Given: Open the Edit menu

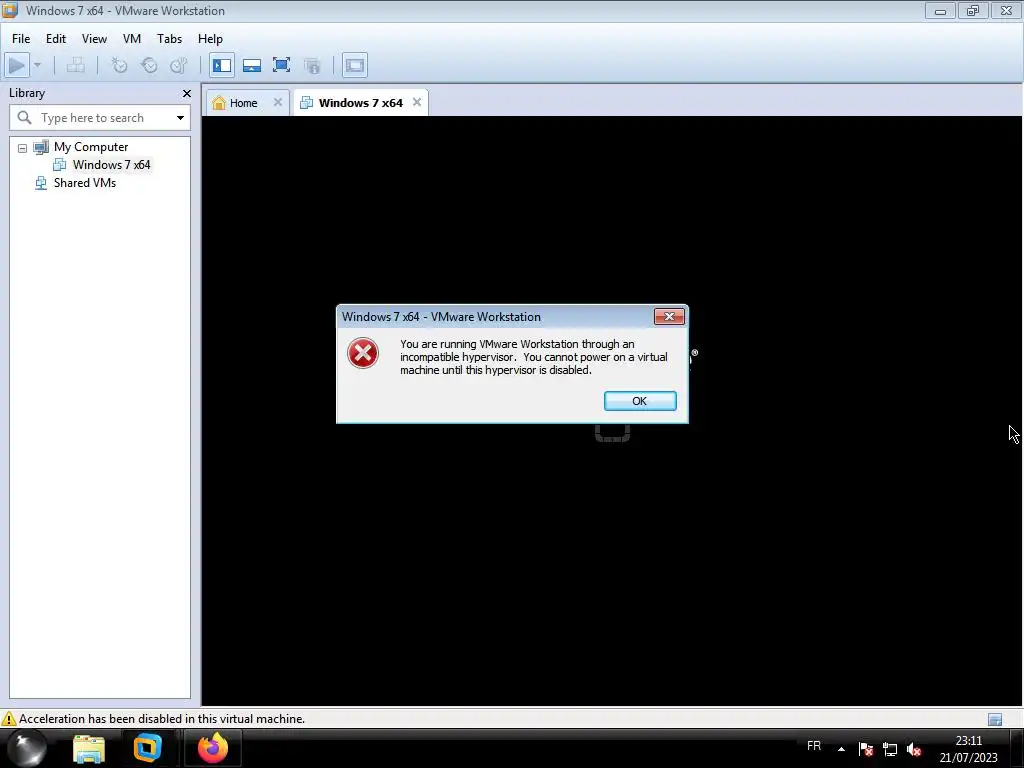Looking at the screenshot, I should click(x=56, y=39).
